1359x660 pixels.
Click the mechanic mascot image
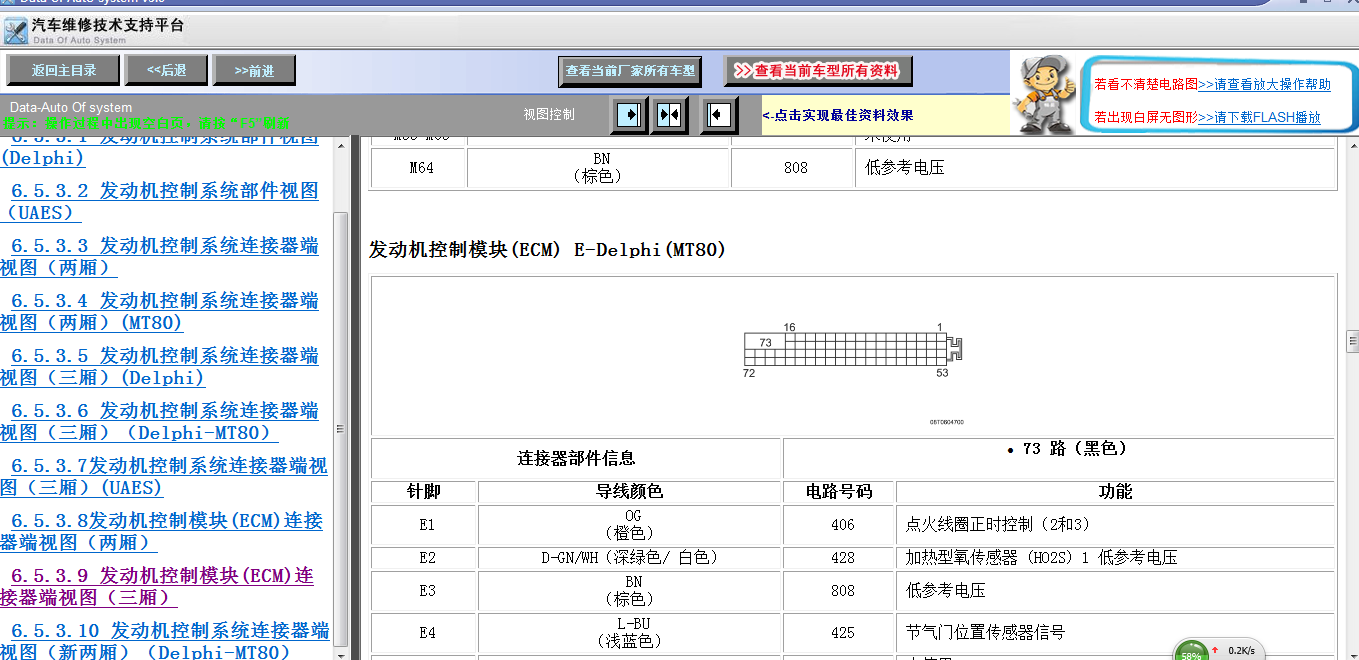click(x=1046, y=95)
